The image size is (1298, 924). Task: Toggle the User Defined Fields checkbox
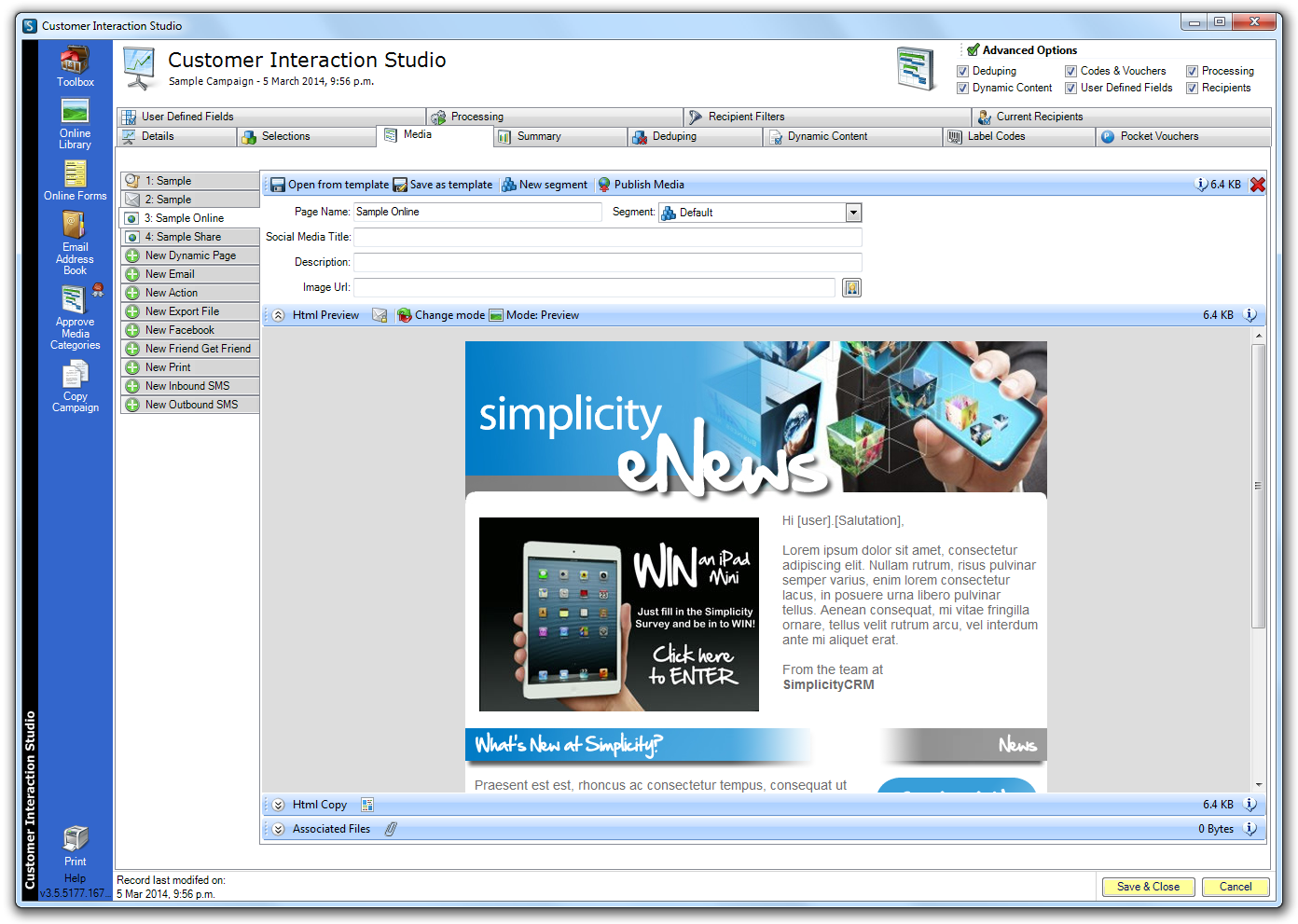(1070, 89)
